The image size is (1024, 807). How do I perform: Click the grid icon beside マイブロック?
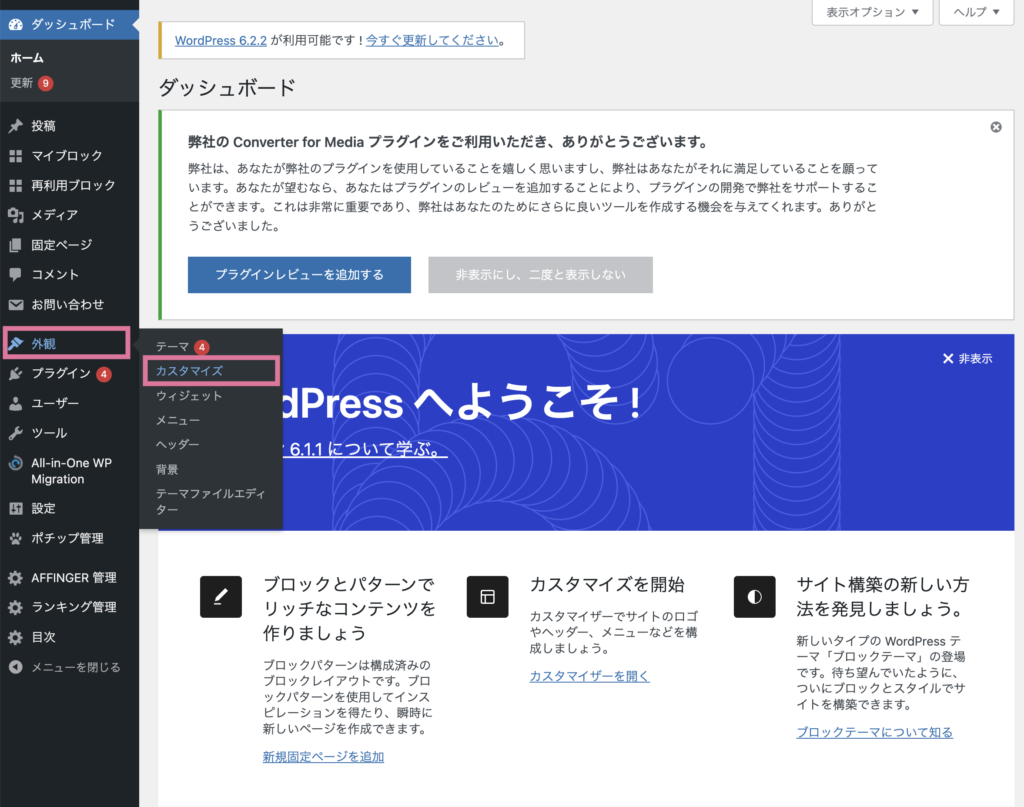pyautogui.click(x=16, y=155)
